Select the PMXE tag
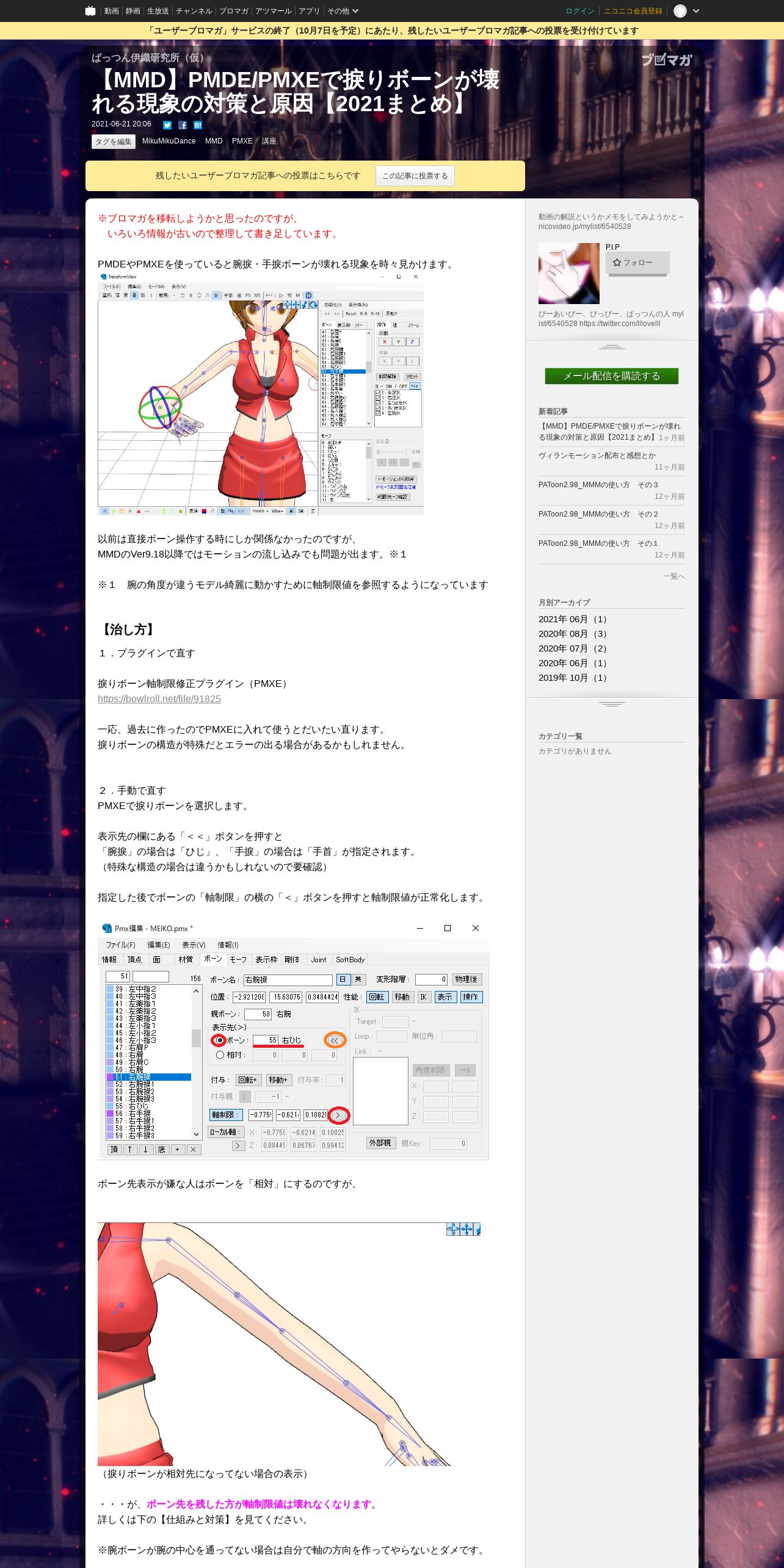 pyautogui.click(x=242, y=141)
